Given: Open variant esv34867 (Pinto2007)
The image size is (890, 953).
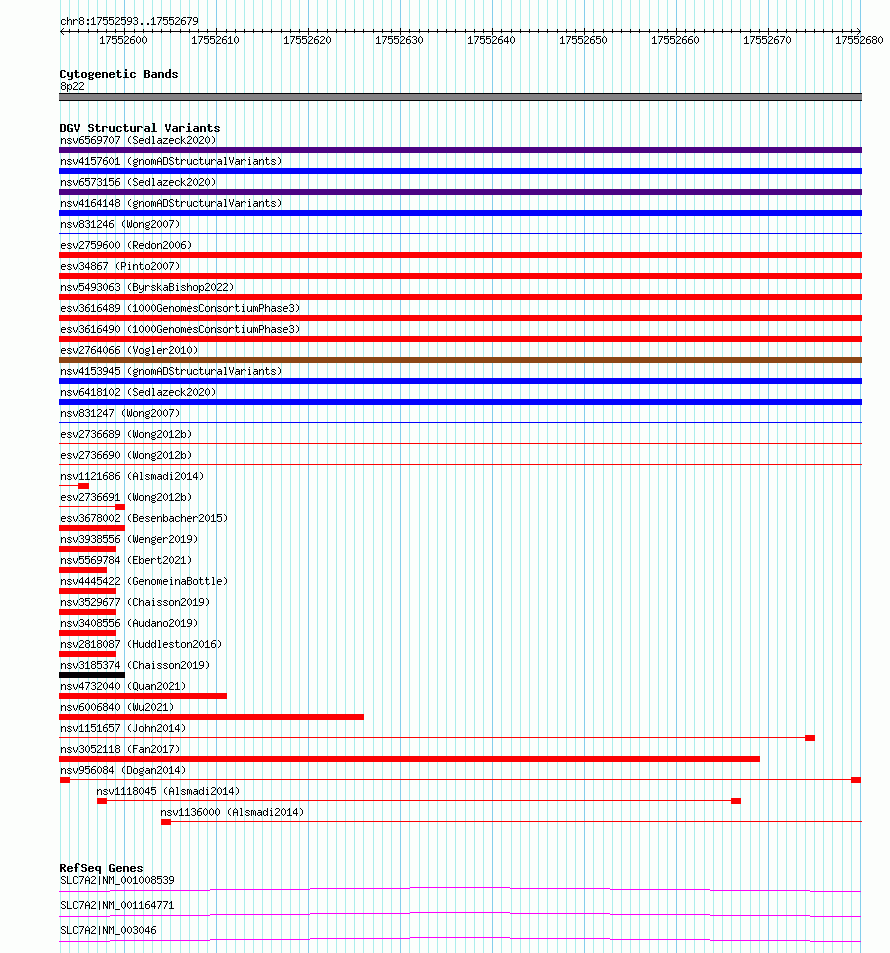Looking at the screenshot, I should pyautogui.click(x=120, y=266).
